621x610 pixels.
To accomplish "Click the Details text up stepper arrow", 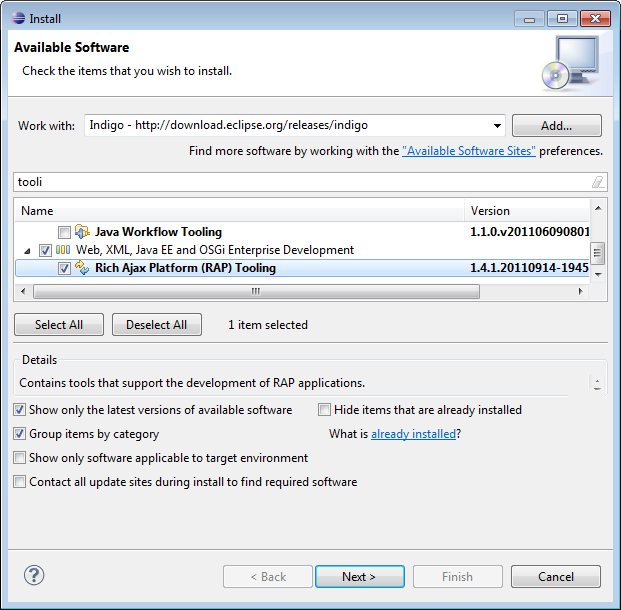I will coord(597,380).
